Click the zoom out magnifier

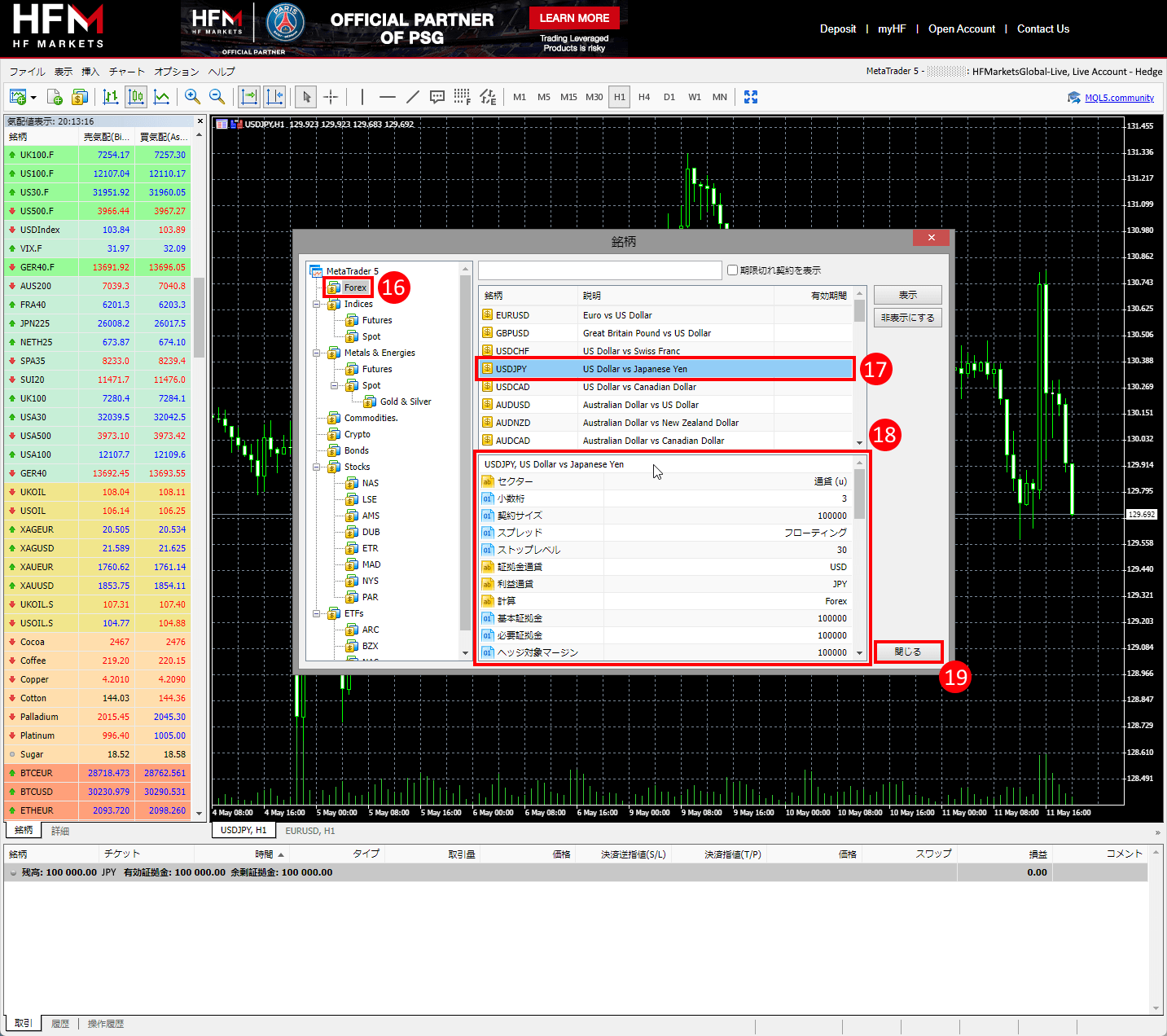[x=217, y=97]
